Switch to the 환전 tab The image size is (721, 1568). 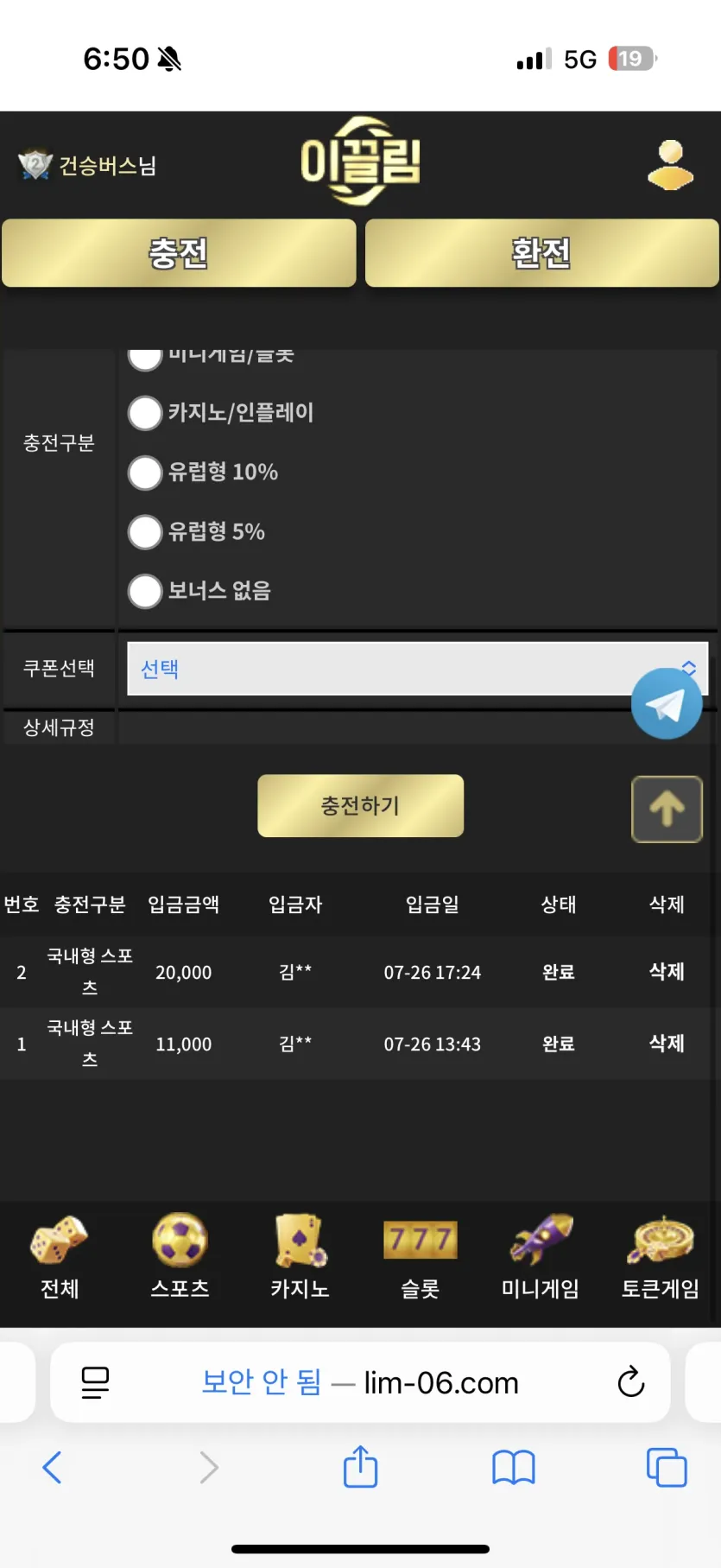coord(541,253)
